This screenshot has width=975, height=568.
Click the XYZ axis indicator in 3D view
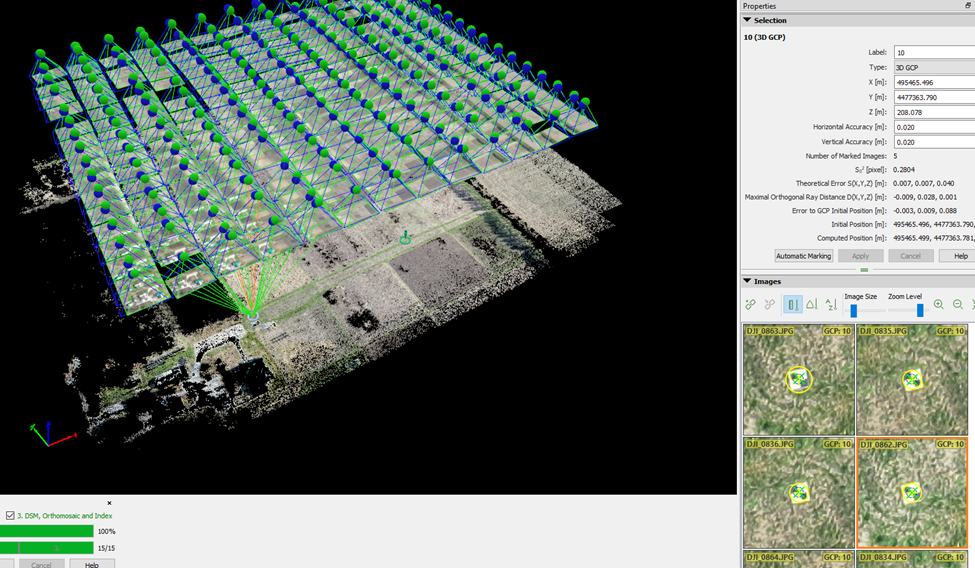point(52,434)
